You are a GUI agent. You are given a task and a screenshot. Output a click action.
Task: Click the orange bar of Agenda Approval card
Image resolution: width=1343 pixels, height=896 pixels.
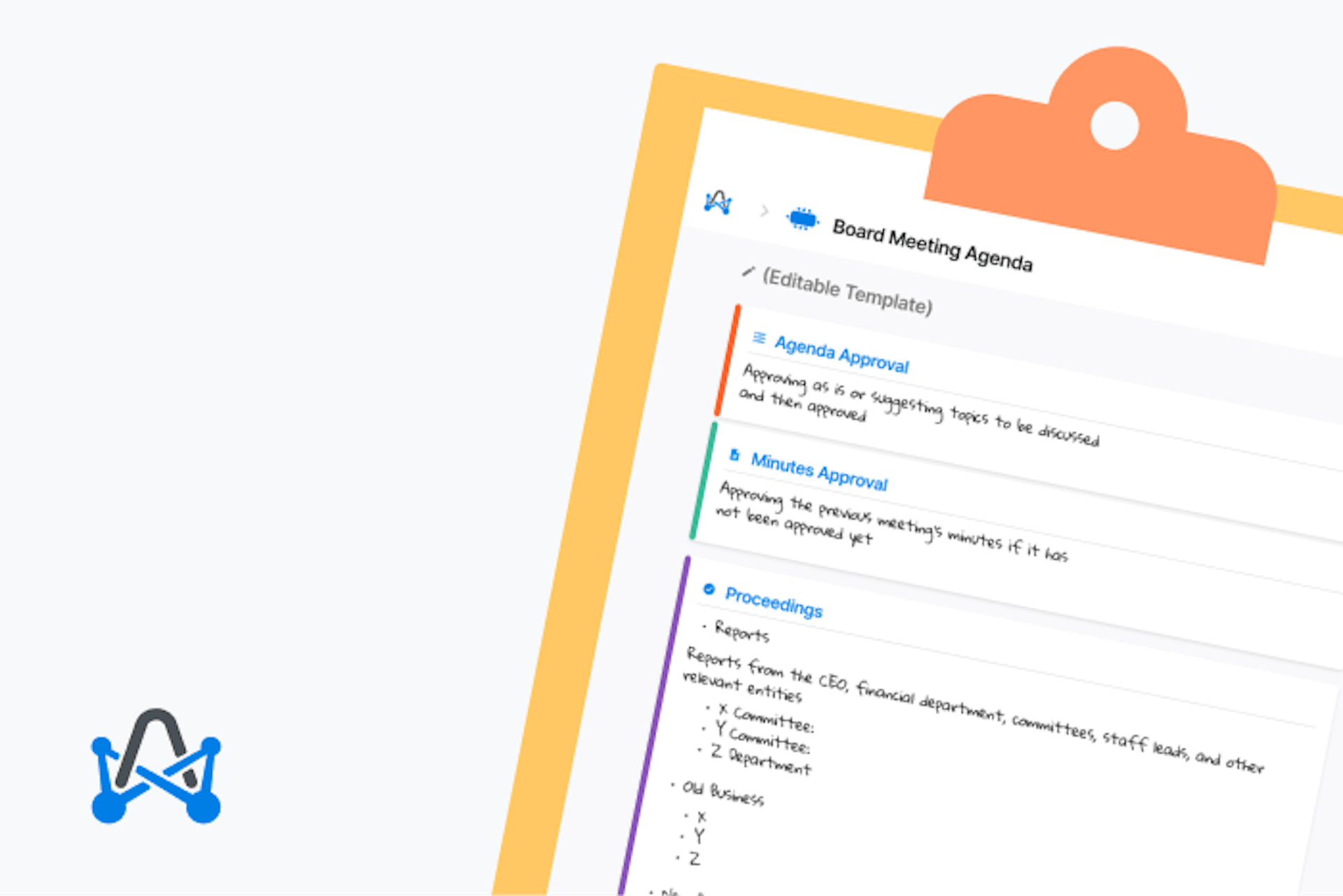click(x=727, y=360)
